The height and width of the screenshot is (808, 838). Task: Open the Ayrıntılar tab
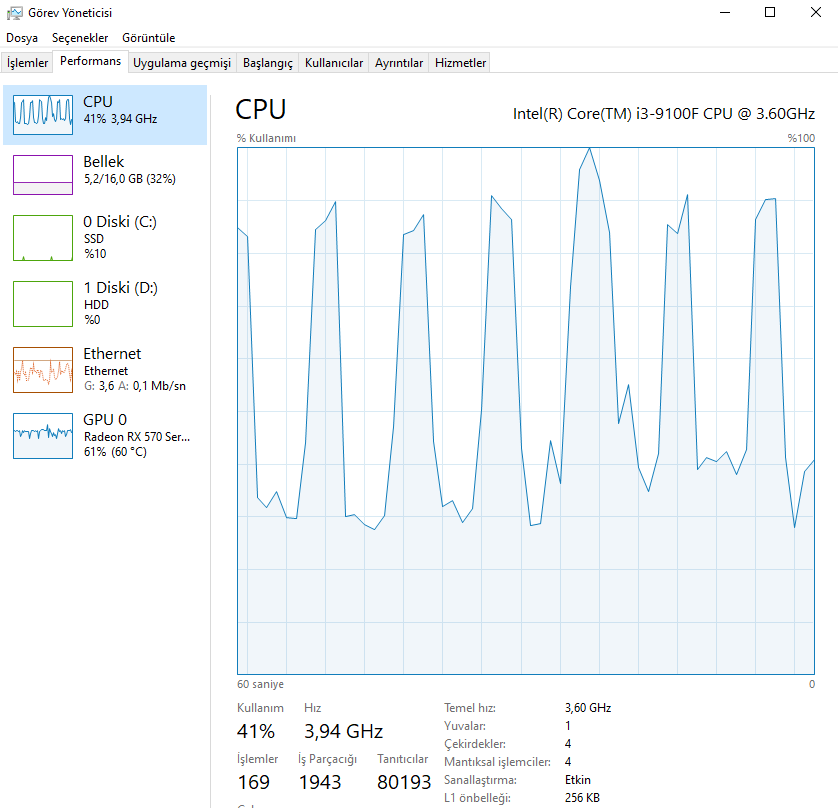pyautogui.click(x=399, y=63)
